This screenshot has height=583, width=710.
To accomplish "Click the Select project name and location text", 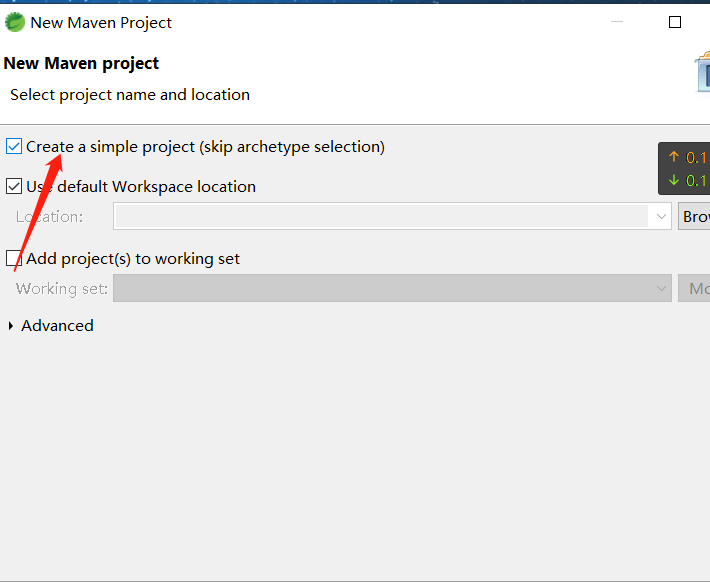I will 130,95.
